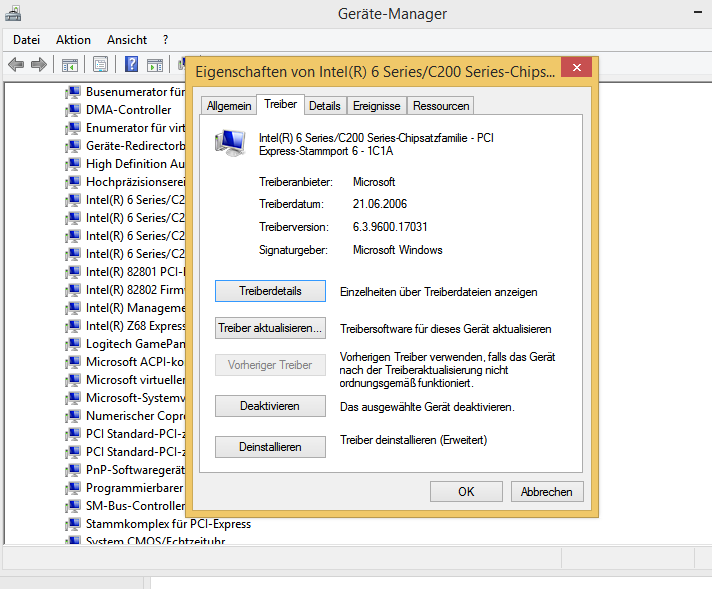The image size is (712, 589).
Task: Click the device icon beside Logitech GamePan
Action: (73, 344)
